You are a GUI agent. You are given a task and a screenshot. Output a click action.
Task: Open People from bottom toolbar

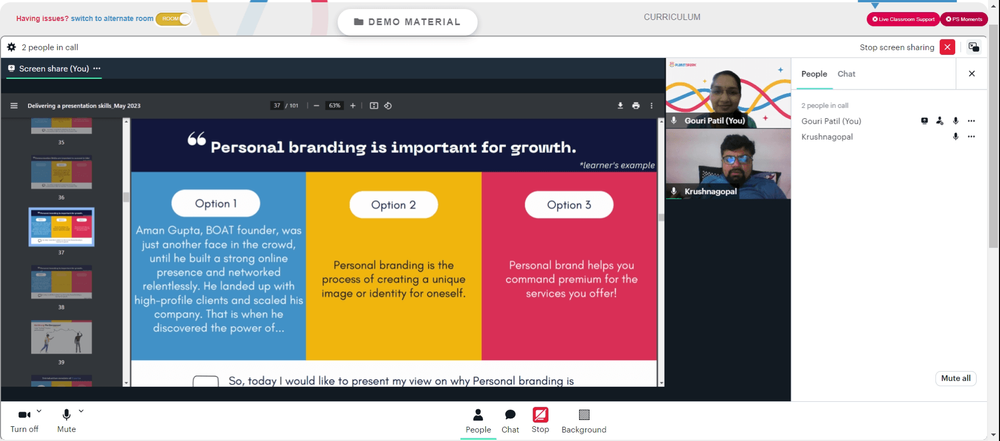[x=478, y=421]
